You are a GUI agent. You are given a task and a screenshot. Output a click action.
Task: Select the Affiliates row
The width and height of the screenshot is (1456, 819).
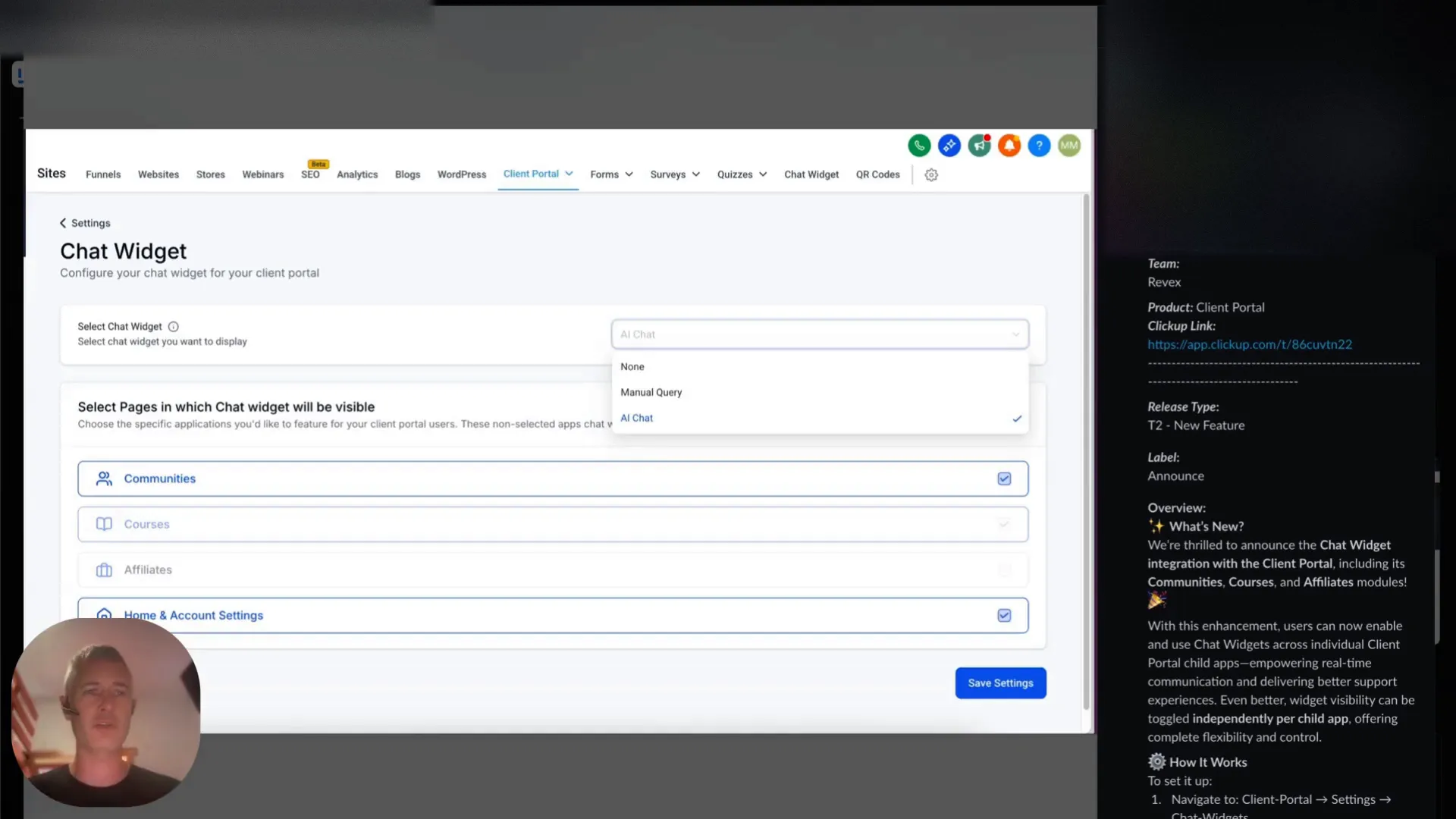click(x=553, y=570)
